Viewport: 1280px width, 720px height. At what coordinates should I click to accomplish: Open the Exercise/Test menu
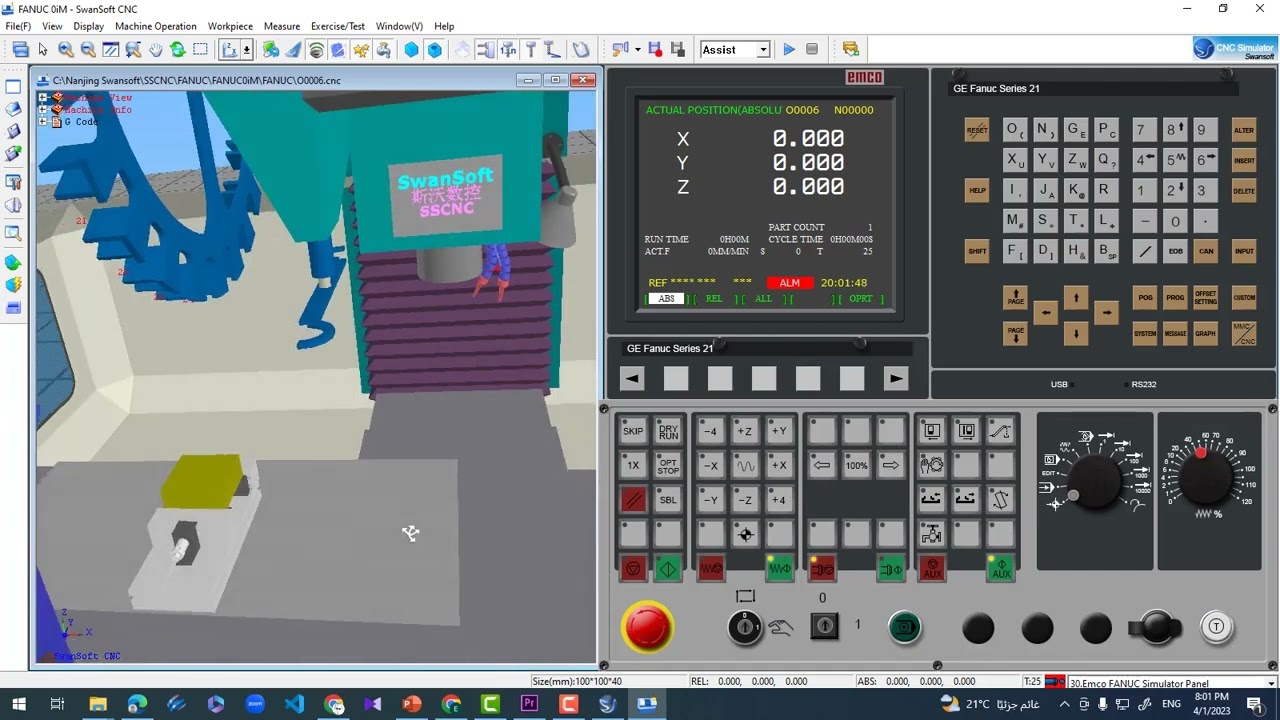pyautogui.click(x=338, y=26)
